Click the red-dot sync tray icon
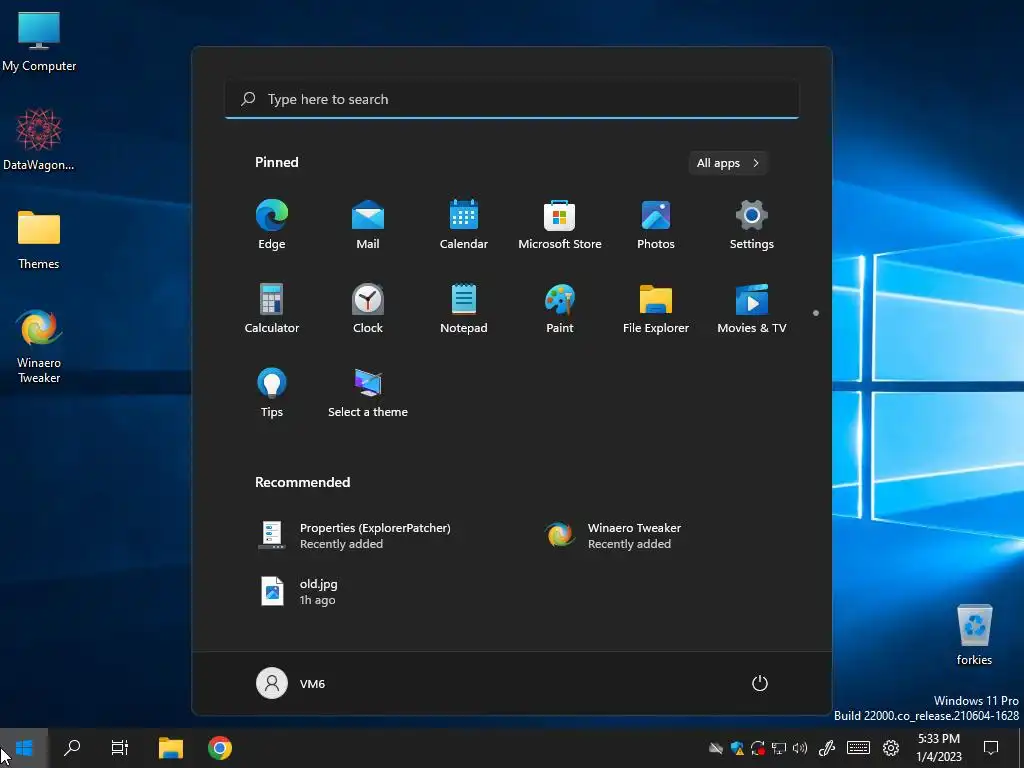The image size is (1024, 768). coord(758,748)
